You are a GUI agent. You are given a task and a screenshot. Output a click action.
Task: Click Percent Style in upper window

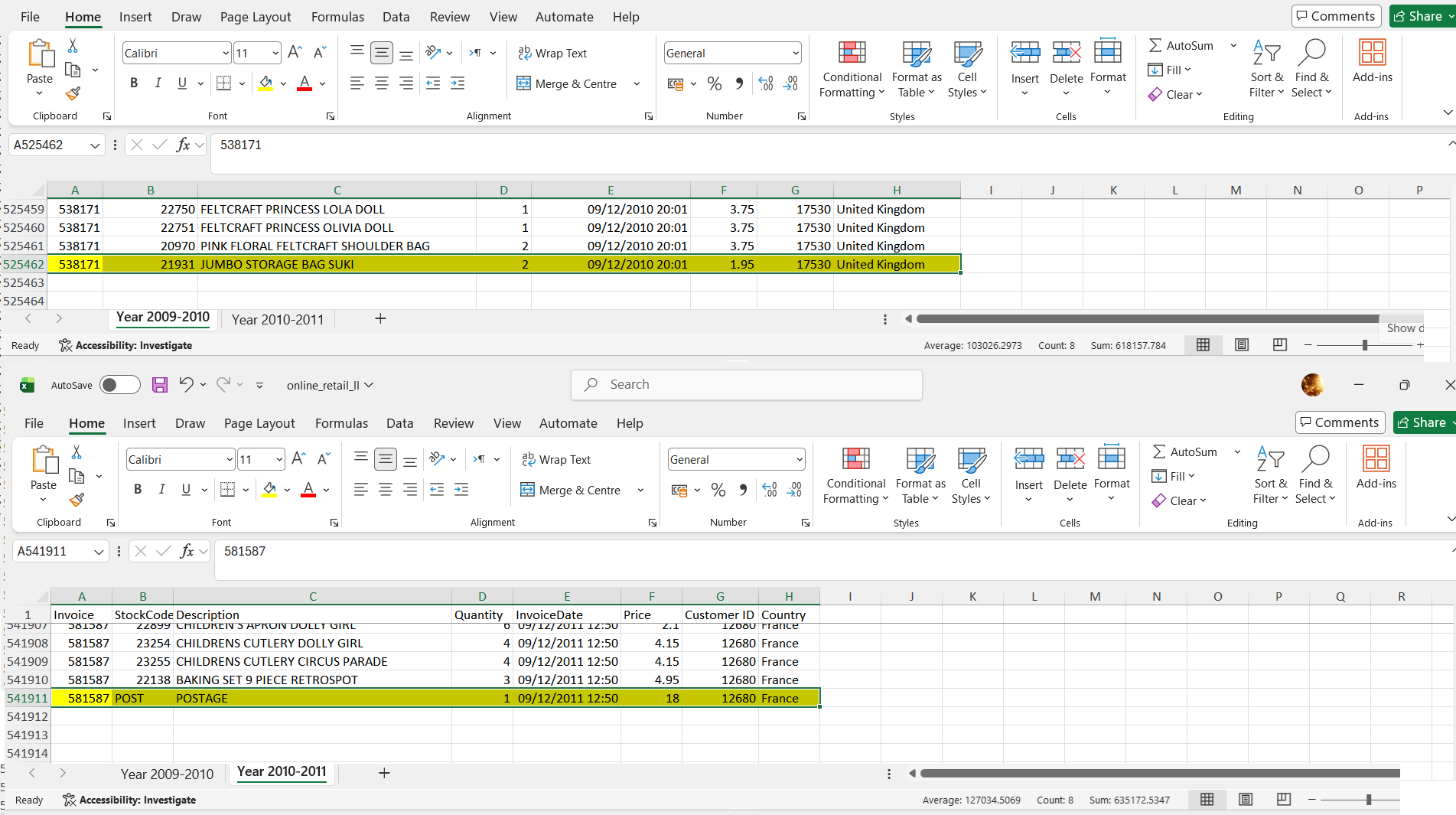point(715,83)
